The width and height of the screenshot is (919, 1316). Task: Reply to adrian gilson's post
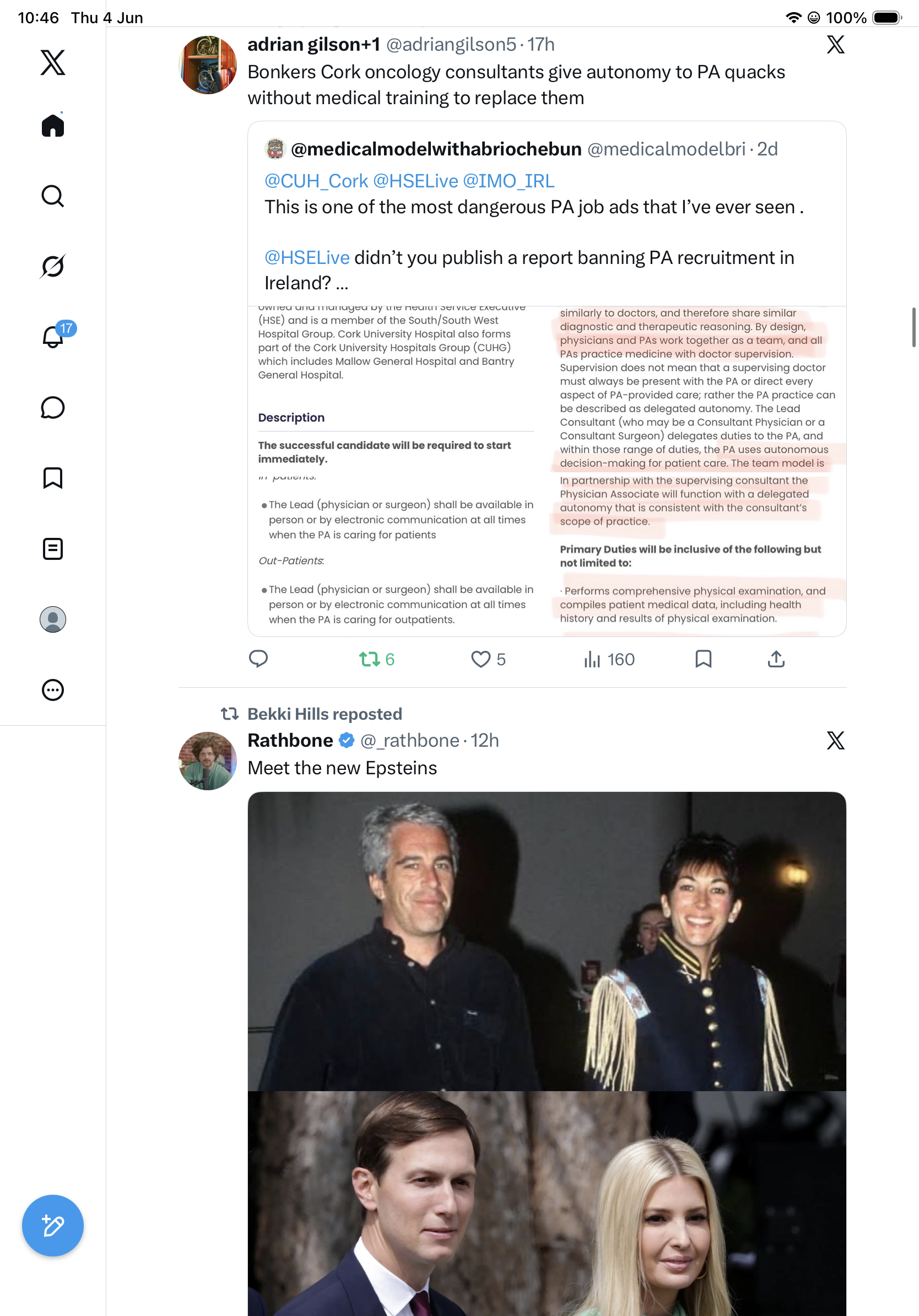258,659
